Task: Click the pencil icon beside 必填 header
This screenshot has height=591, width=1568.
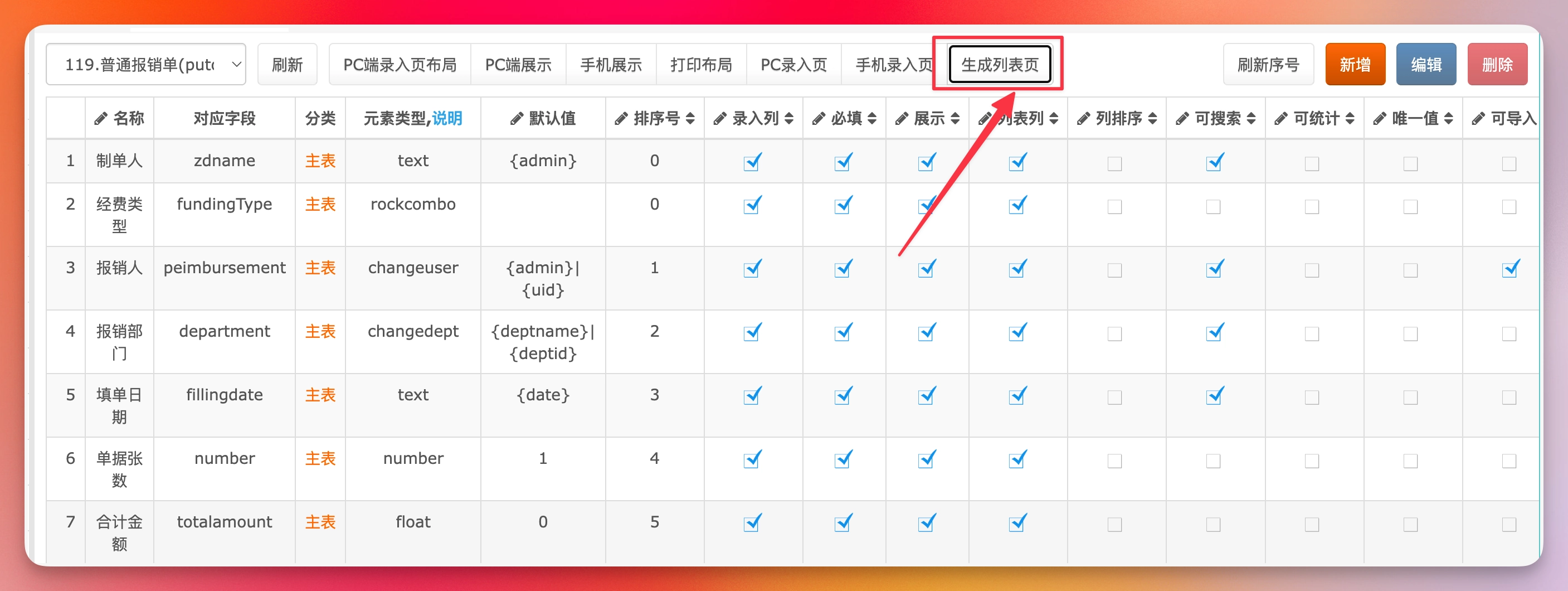Action: pos(819,119)
